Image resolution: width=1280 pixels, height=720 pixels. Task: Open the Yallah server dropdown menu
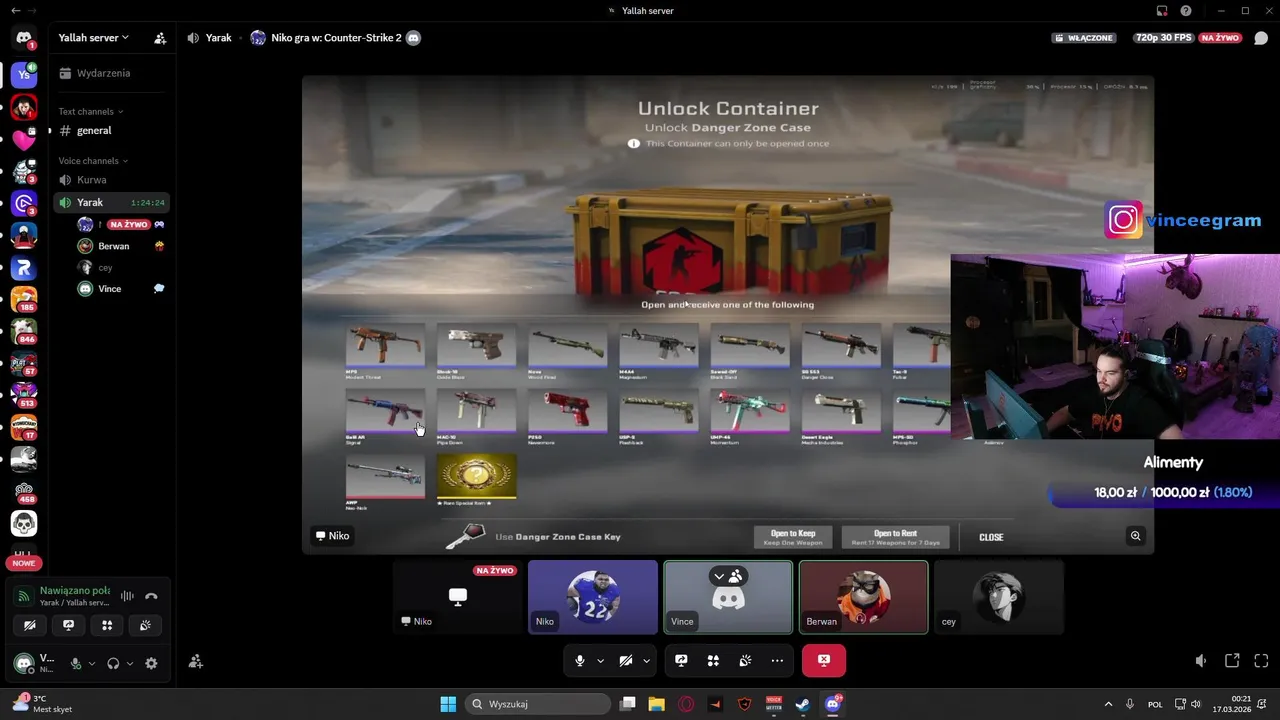click(94, 37)
